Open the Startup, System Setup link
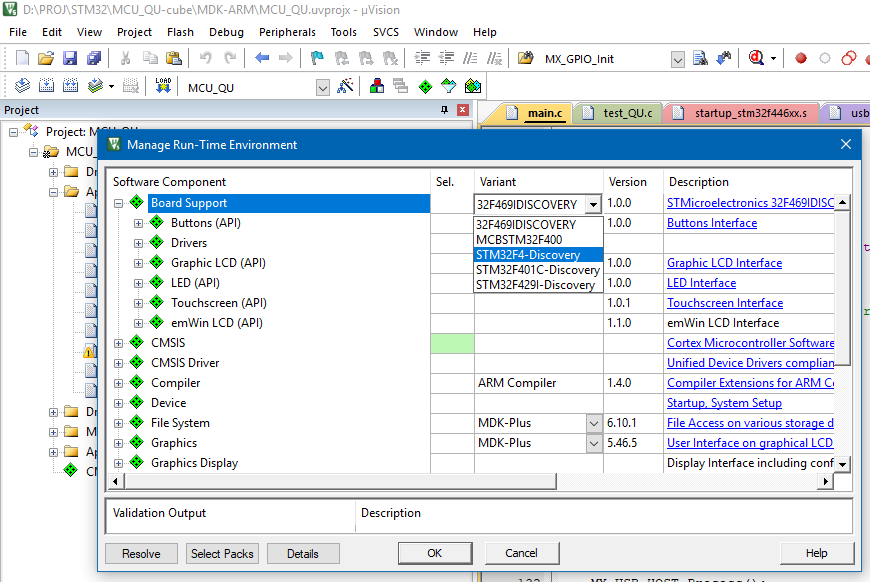The height and width of the screenshot is (582, 870). coord(724,403)
